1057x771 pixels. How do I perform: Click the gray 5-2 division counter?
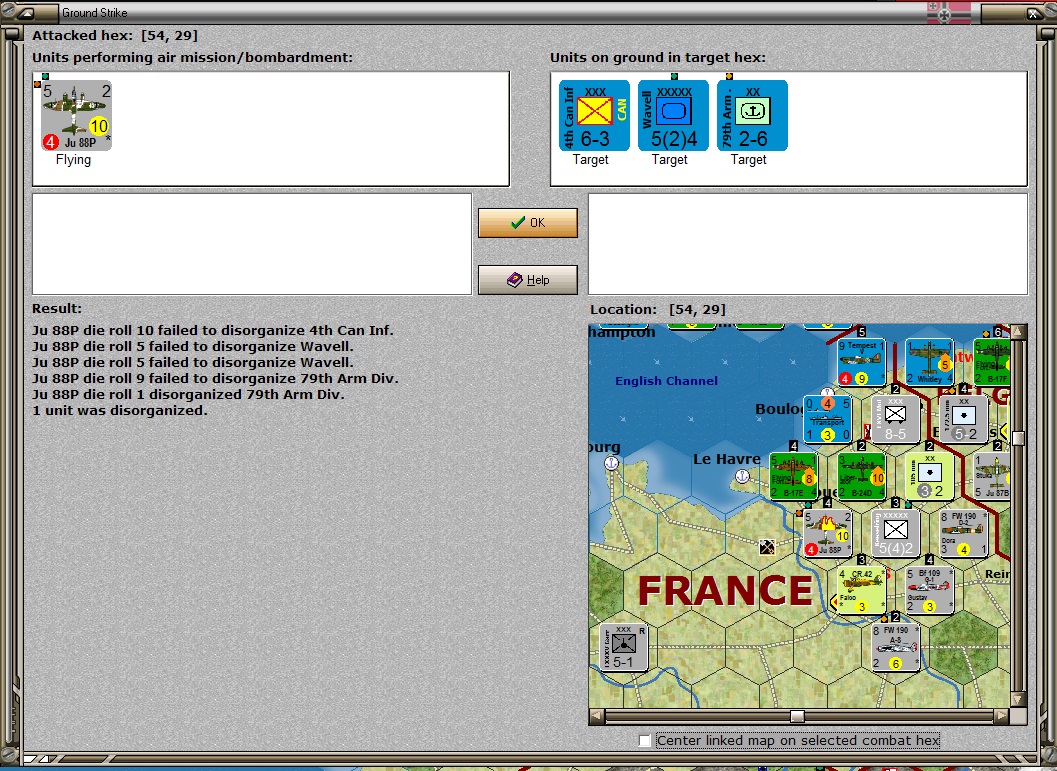pyautogui.click(x=963, y=419)
